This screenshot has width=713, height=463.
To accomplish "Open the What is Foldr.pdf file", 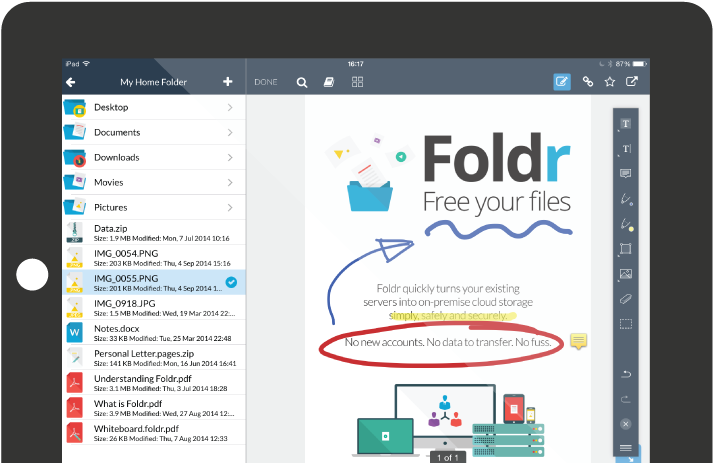I will pos(155,407).
